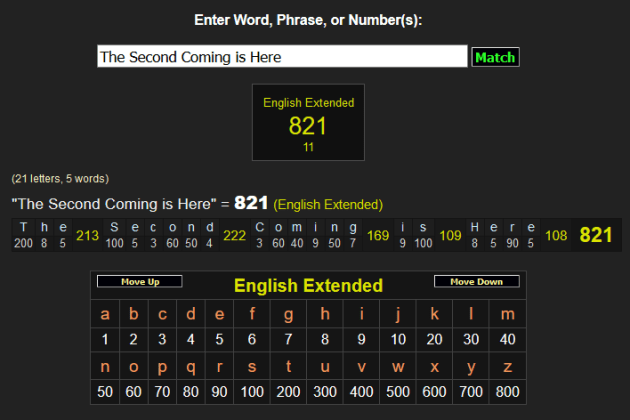This screenshot has height=420, width=630.
Task: Click the phrase input text field
Action: click(282, 57)
